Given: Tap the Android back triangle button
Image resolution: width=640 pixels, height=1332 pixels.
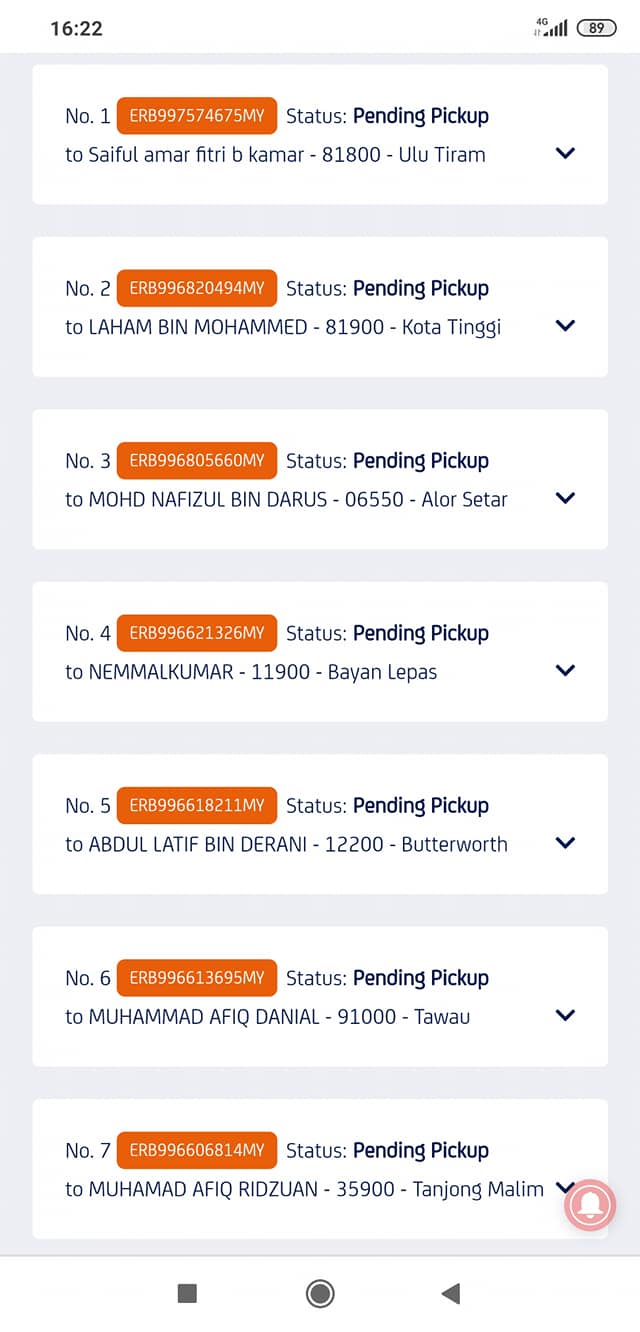Looking at the screenshot, I should point(451,1294).
